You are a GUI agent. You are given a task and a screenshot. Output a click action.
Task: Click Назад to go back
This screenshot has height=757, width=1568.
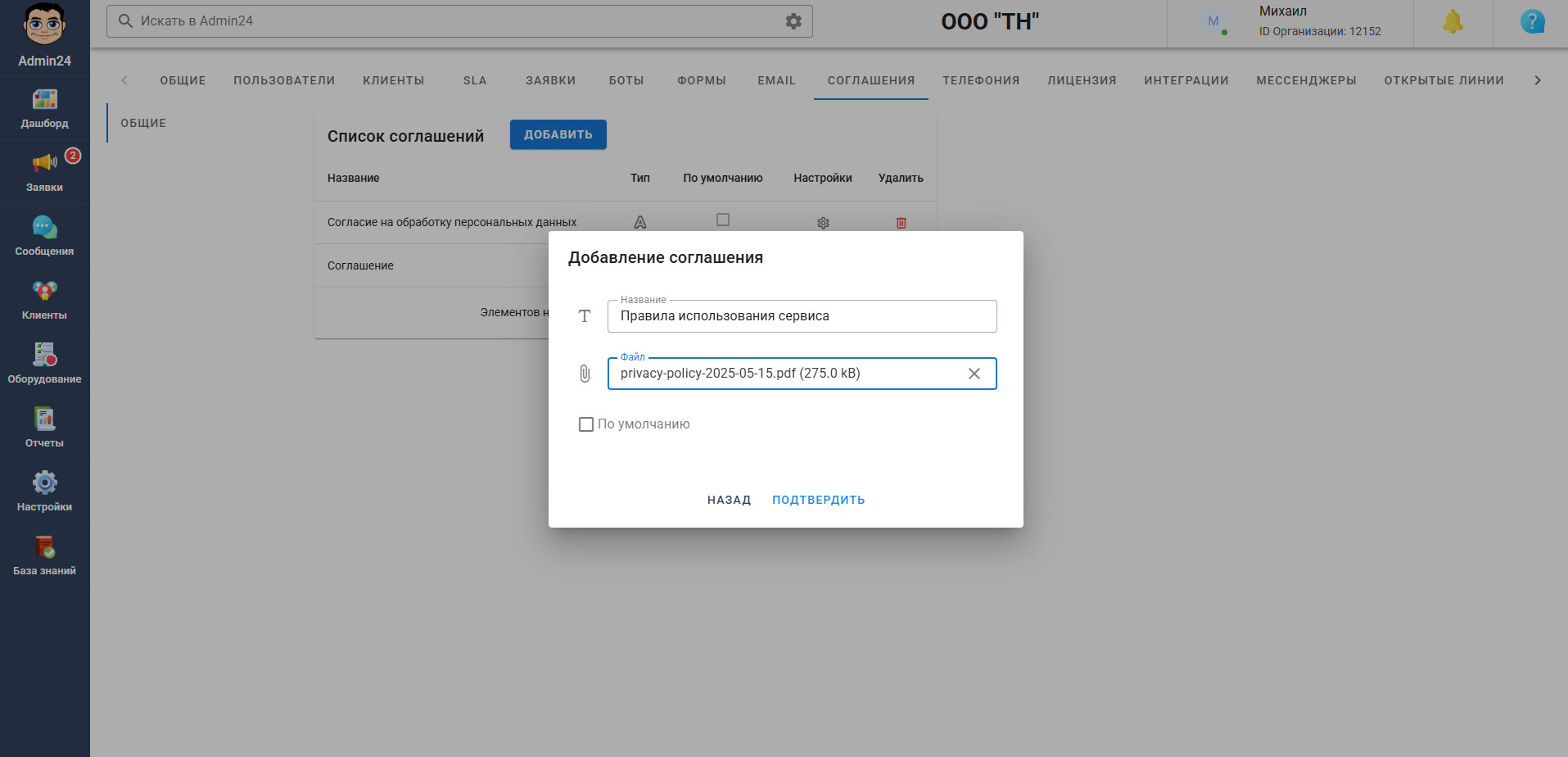[729, 500]
